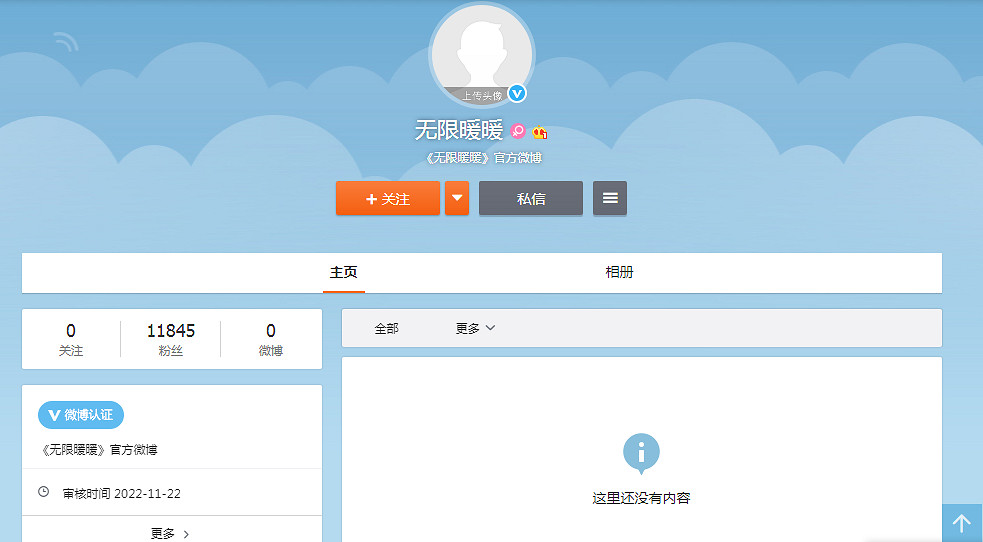Open the 0 关注 following count
Image resolution: width=983 pixels, height=542 pixels.
pyautogui.click(x=71, y=339)
